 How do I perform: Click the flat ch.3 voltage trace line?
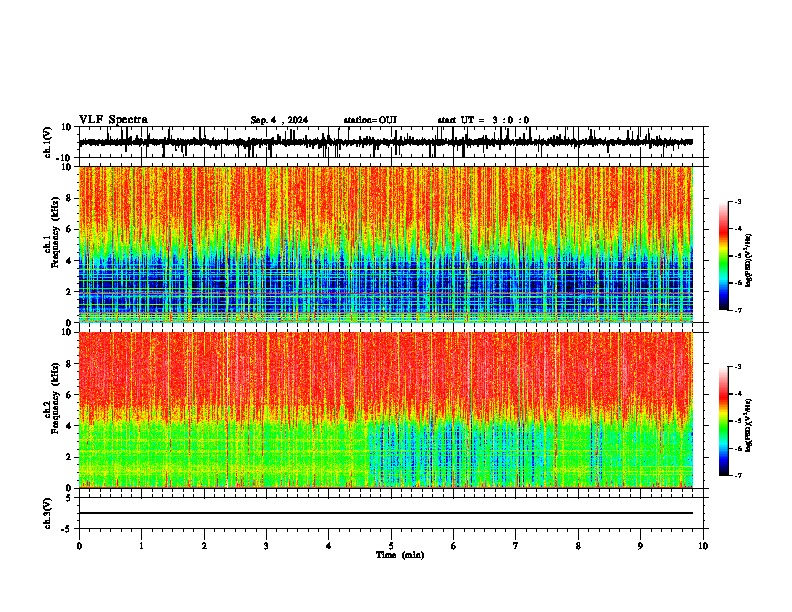[x=386, y=513]
